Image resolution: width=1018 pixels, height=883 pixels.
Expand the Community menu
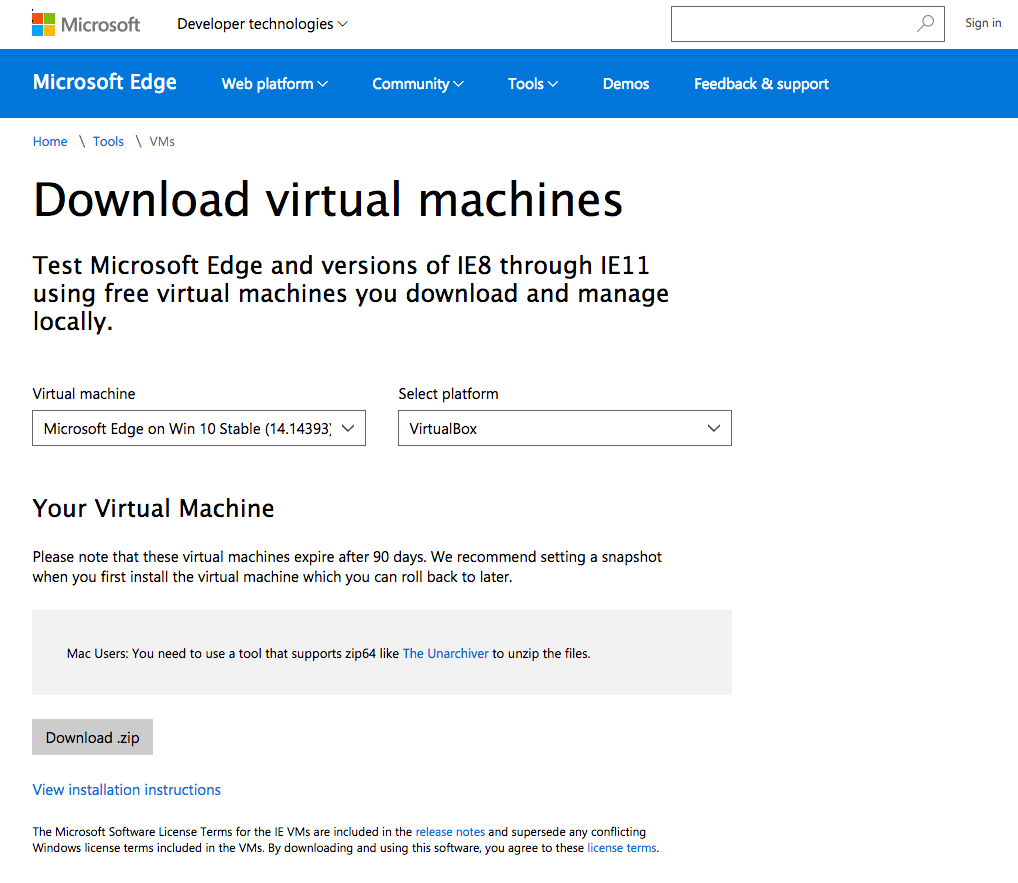pyautogui.click(x=417, y=84)
